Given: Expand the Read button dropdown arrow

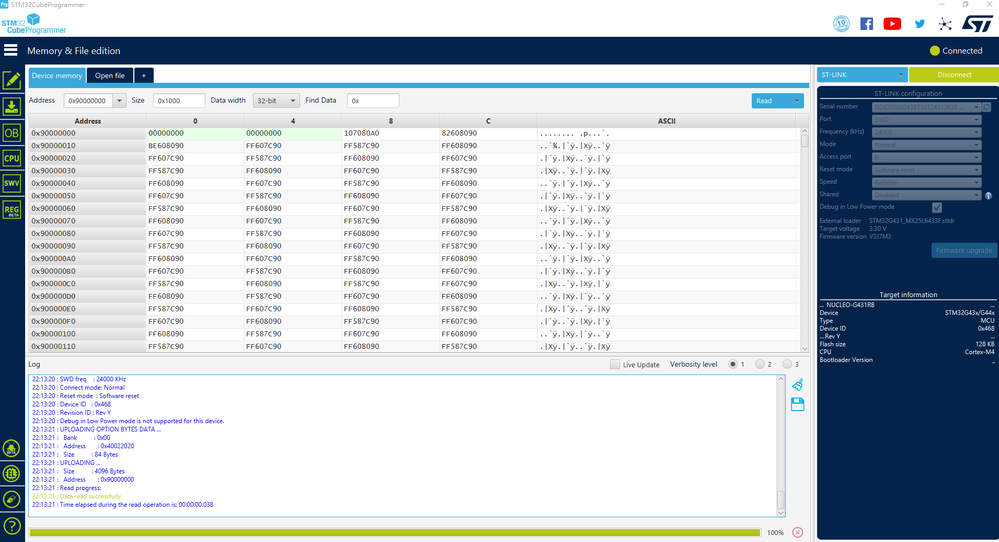Looking at the screenshot, I should click(796, 101).
